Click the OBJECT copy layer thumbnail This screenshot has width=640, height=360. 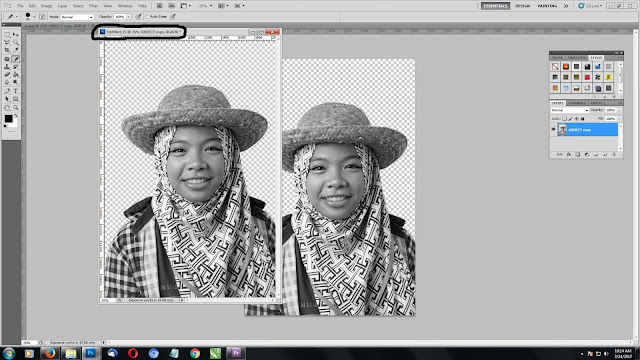tap(562, 129)
